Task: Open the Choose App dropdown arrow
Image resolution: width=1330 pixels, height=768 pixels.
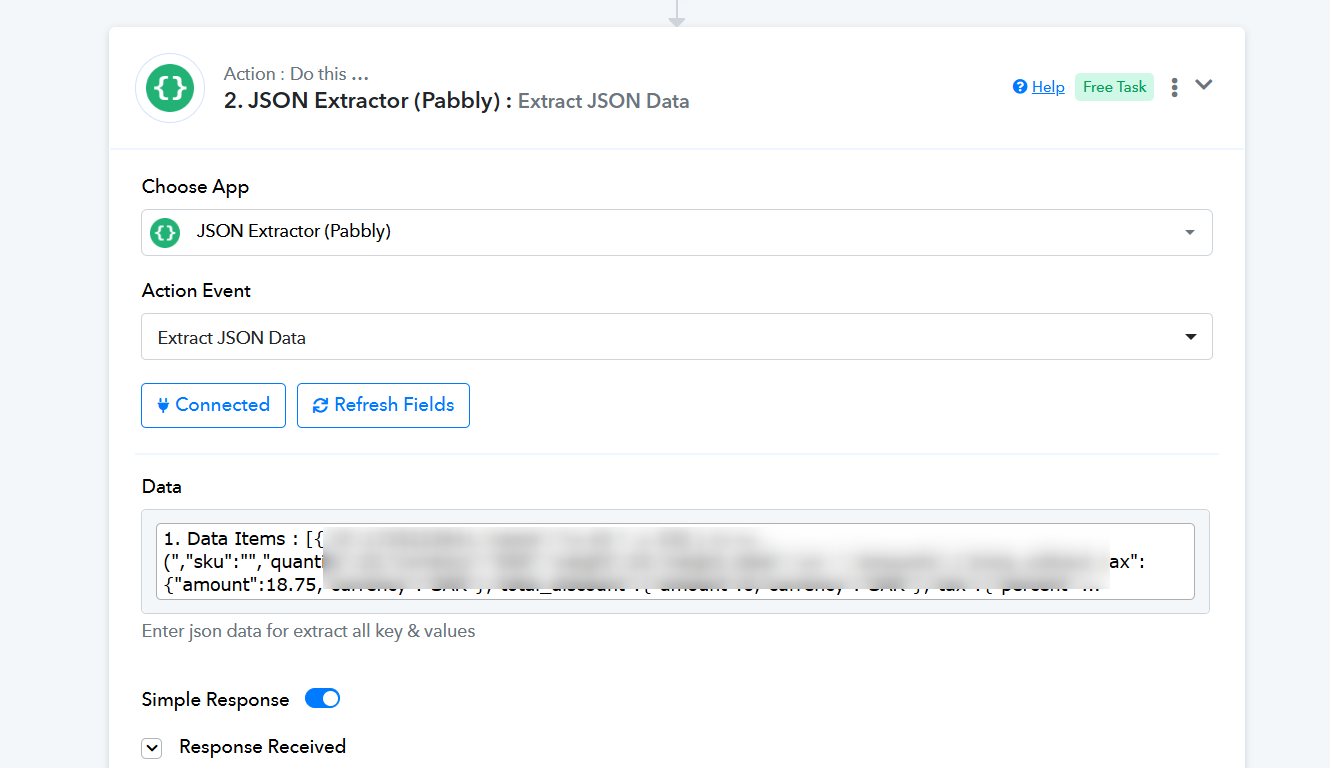Action: 1190,232
